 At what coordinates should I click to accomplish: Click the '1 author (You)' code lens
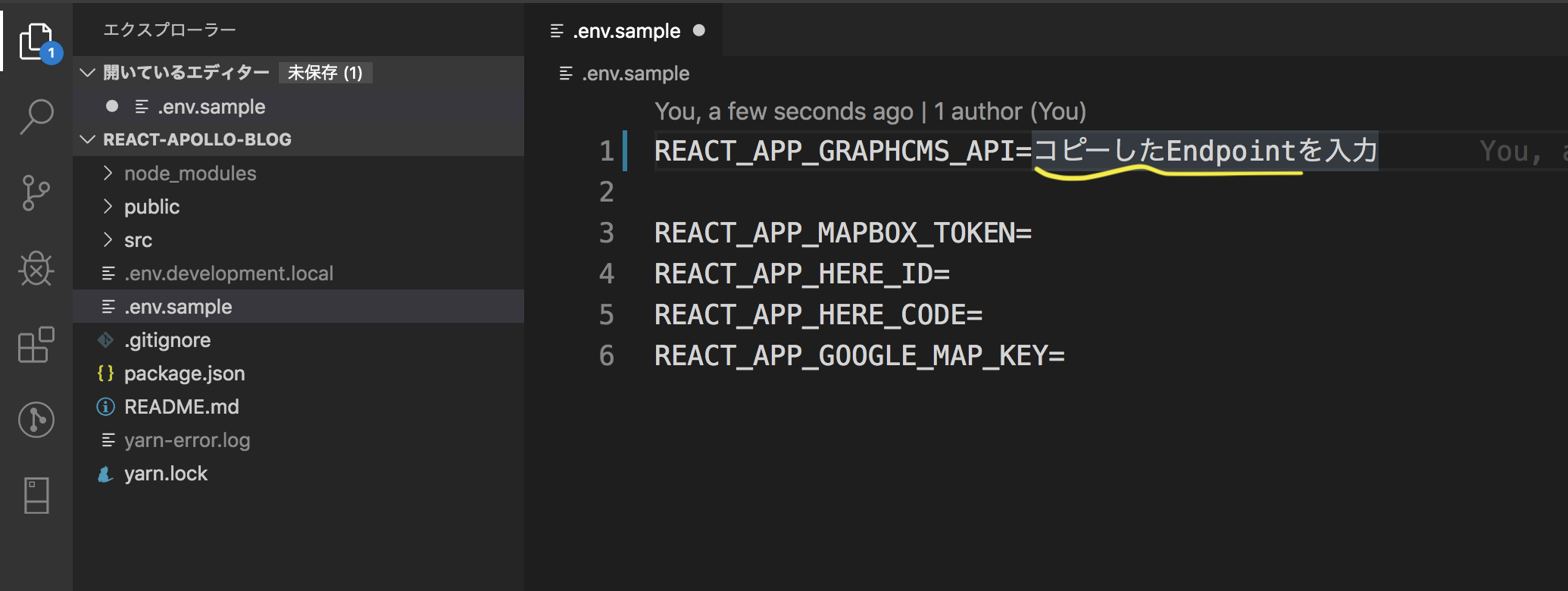click(x=1010, y=111)
